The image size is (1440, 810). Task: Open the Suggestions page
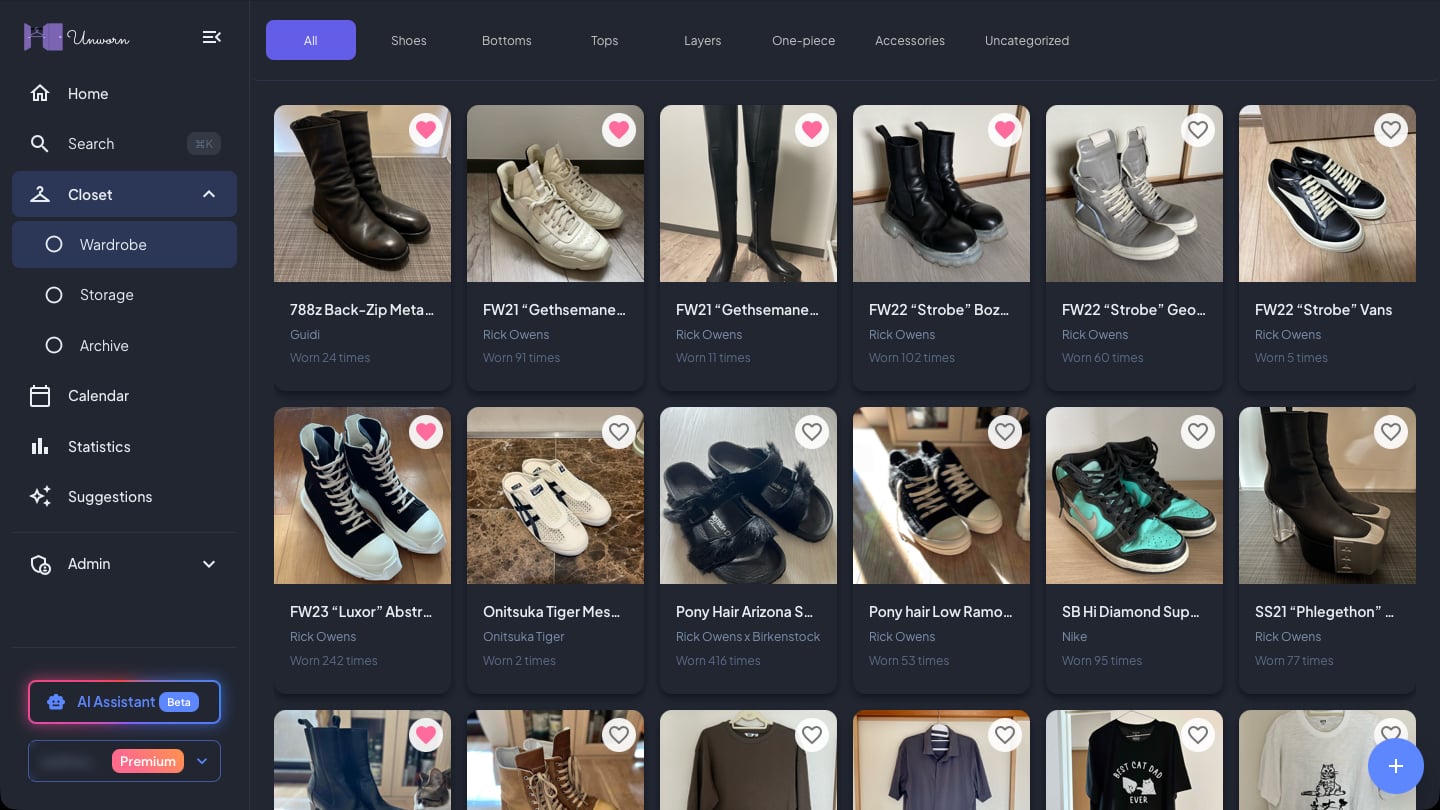point(124,497)
